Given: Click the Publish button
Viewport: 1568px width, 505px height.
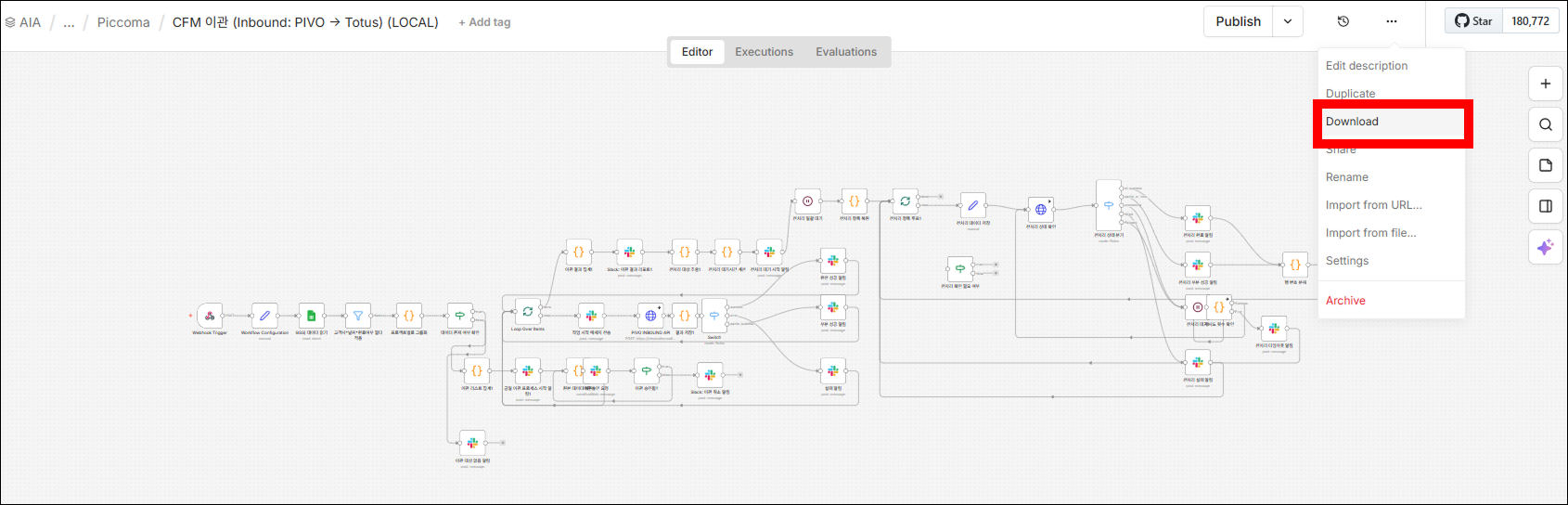Looking at the screenshot, I should pos(1238,21).
